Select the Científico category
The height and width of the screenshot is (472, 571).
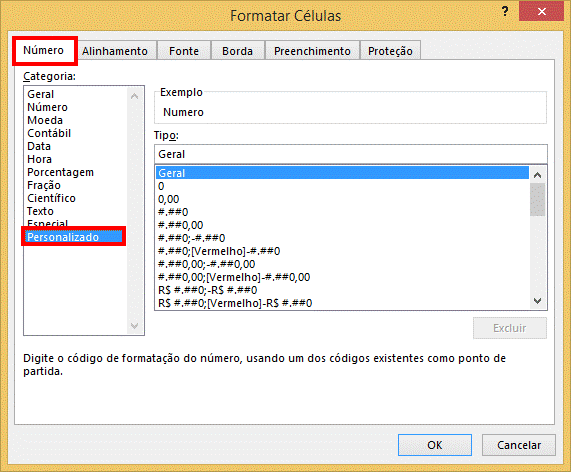tap(51, 198)
